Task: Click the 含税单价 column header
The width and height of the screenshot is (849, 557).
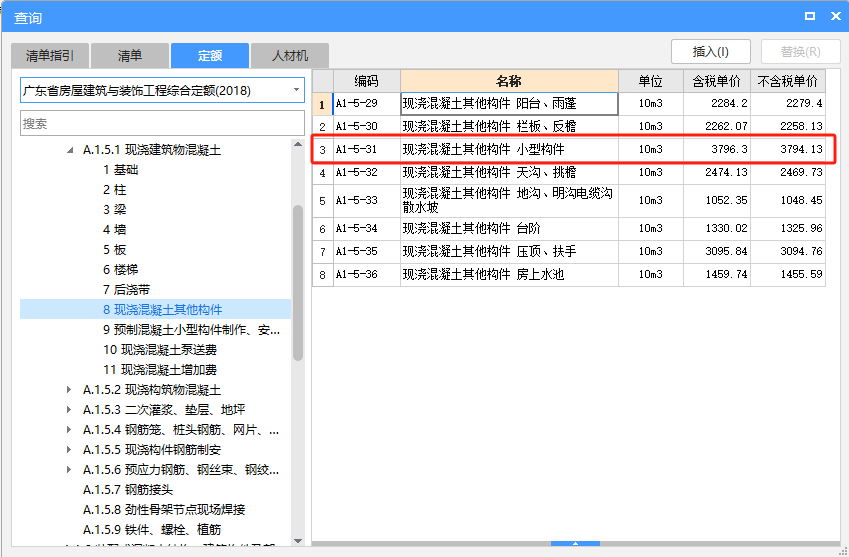Action: click(x=717, y=81)
